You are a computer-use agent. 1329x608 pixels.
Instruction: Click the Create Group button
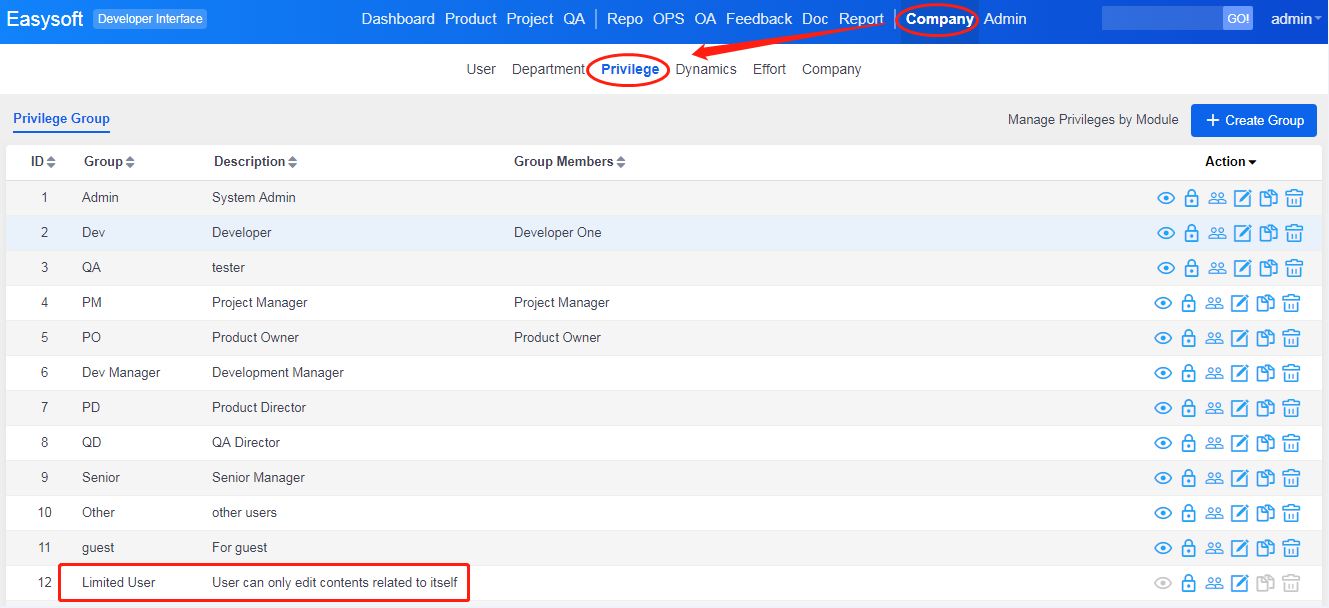tap(1253, 120)
